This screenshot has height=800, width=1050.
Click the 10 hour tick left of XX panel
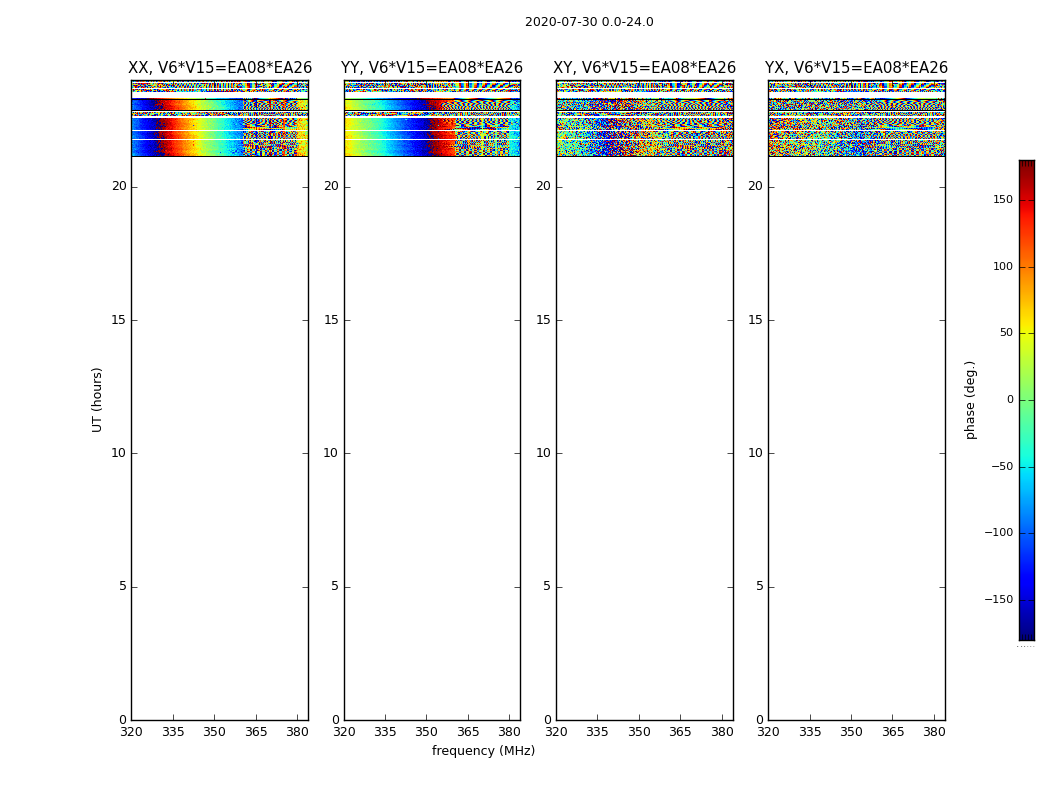[x=119, y=453]
